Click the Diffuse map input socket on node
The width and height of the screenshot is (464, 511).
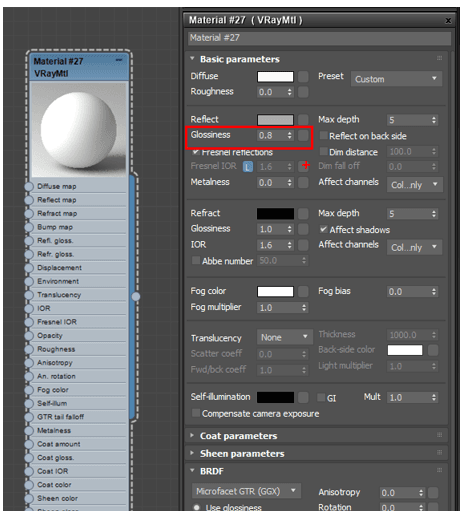pos(29,186)
